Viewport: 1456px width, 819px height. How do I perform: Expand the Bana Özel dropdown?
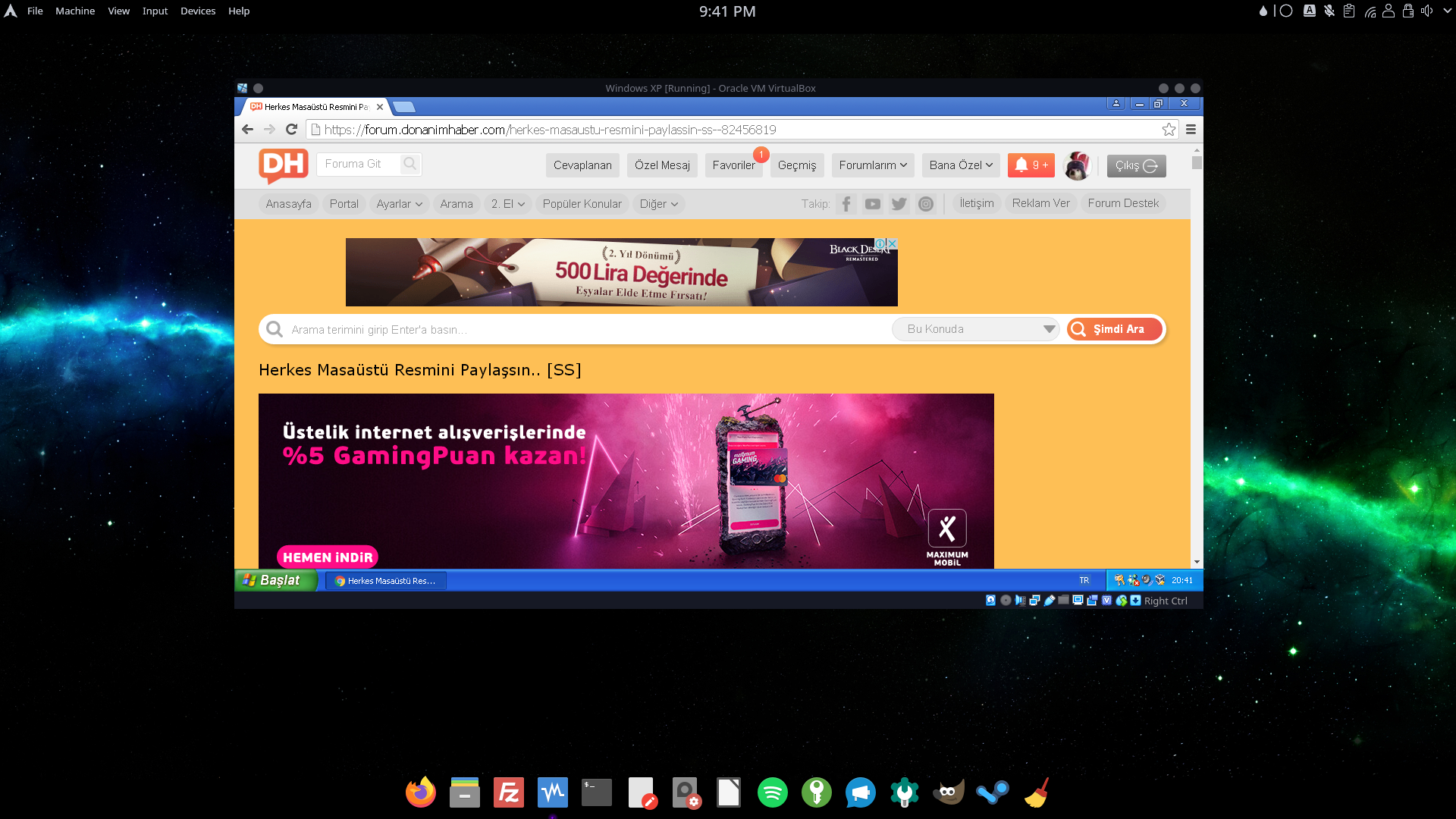point(961,165)
